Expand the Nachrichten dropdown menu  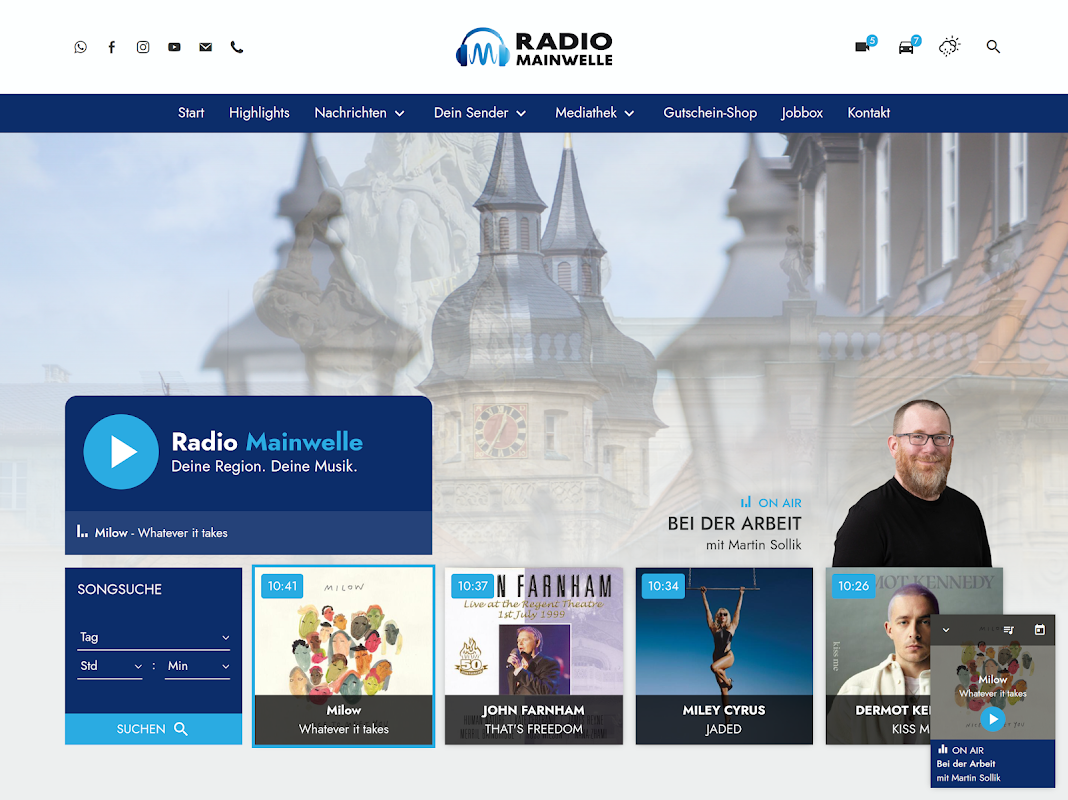(x=360, y=113)
